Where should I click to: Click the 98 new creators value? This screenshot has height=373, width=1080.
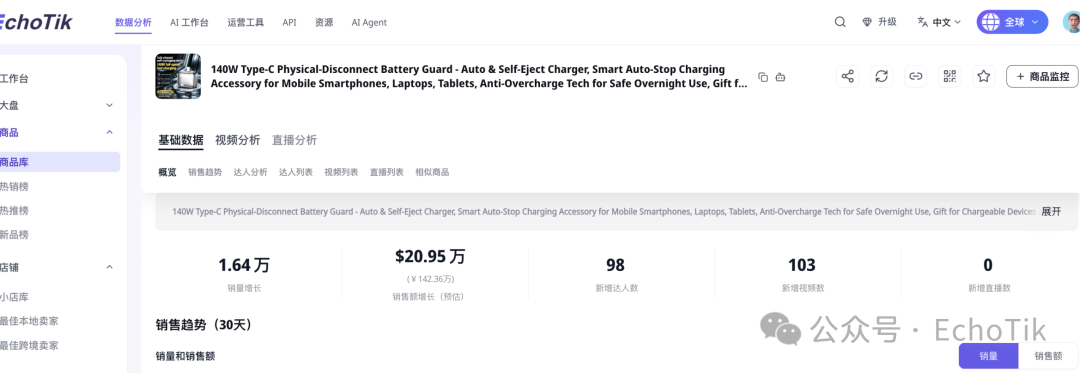(x=616, y=265)
